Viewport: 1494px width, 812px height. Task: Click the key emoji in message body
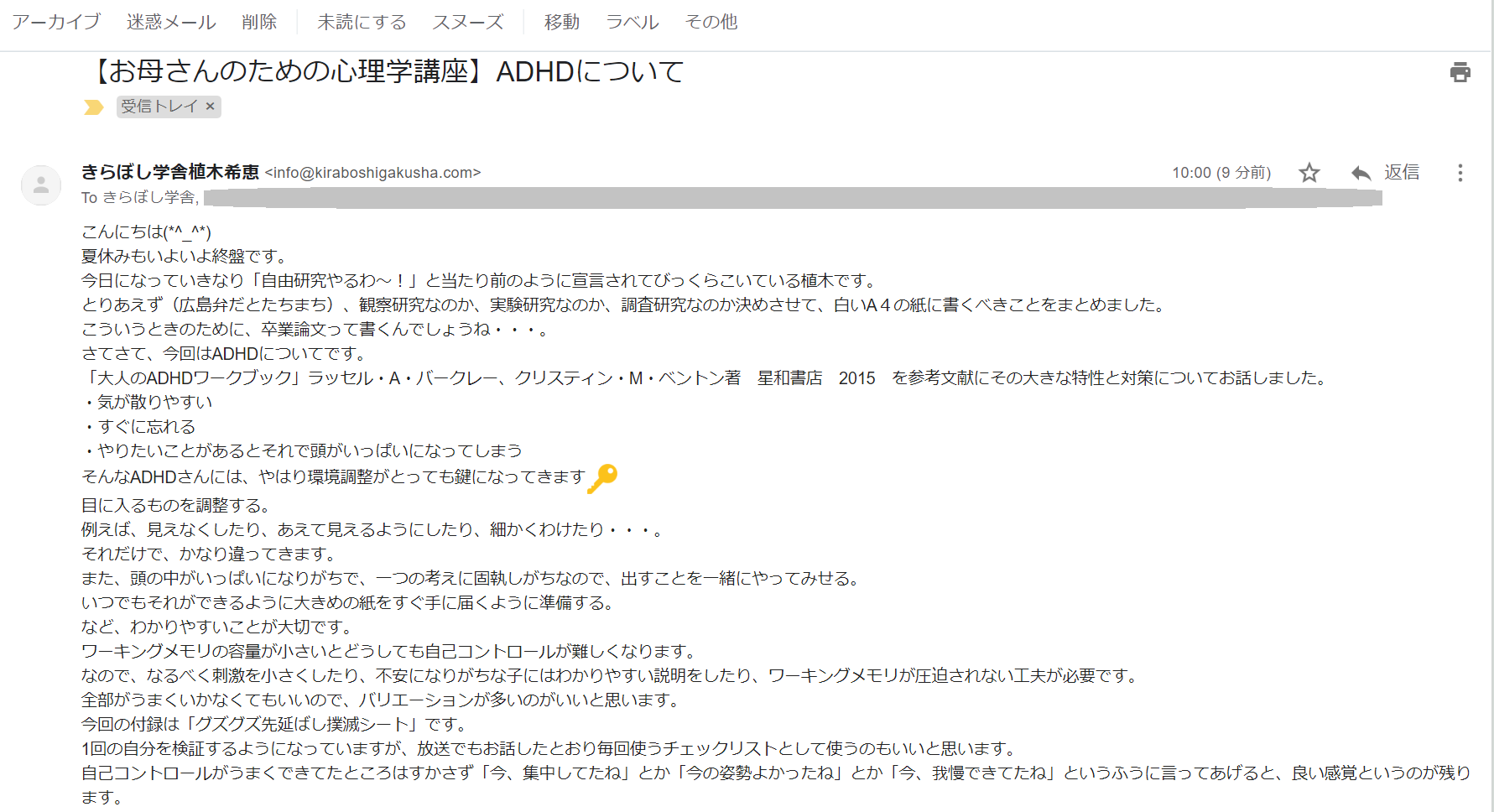click(602, 478)
